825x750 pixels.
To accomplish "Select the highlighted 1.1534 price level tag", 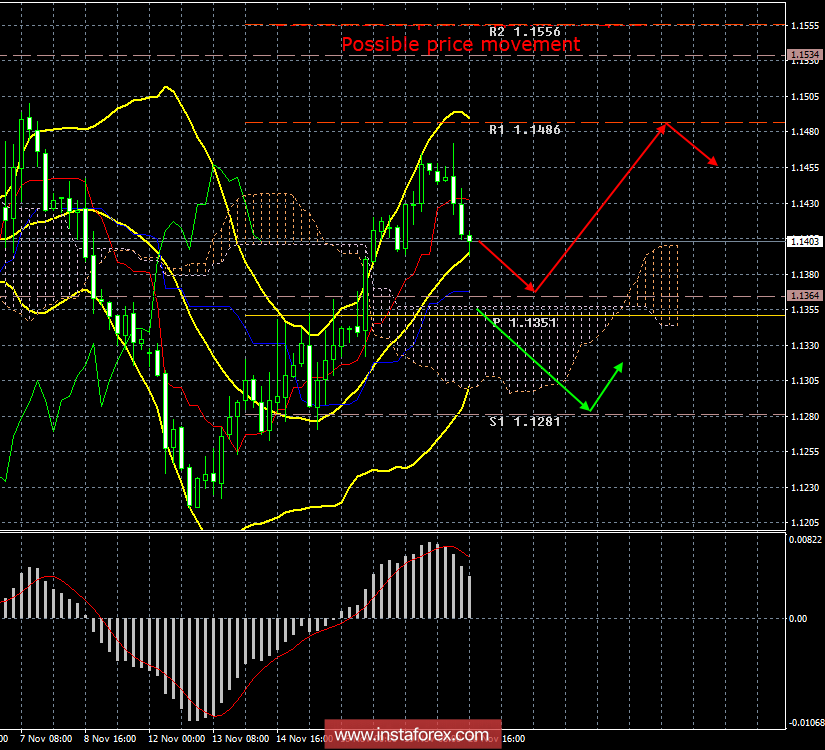I will [804, 55].
